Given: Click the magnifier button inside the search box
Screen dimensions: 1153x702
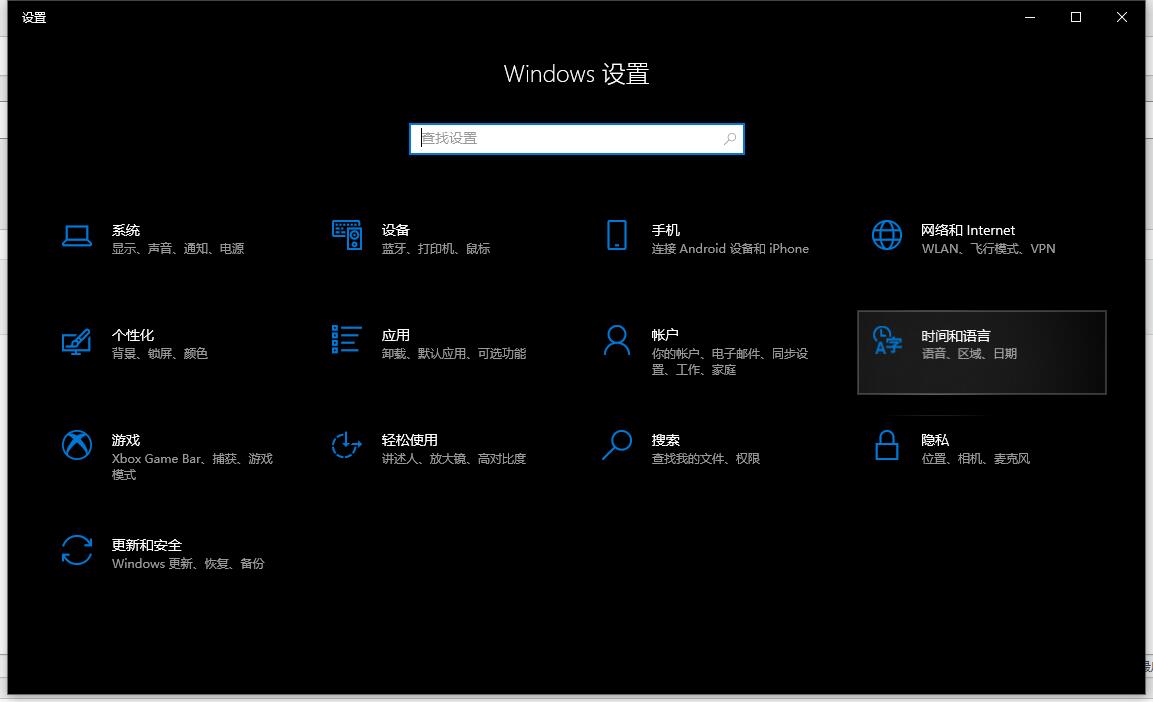Looking at the screenshot, I should pyautogui.click(x=730, y=139).
